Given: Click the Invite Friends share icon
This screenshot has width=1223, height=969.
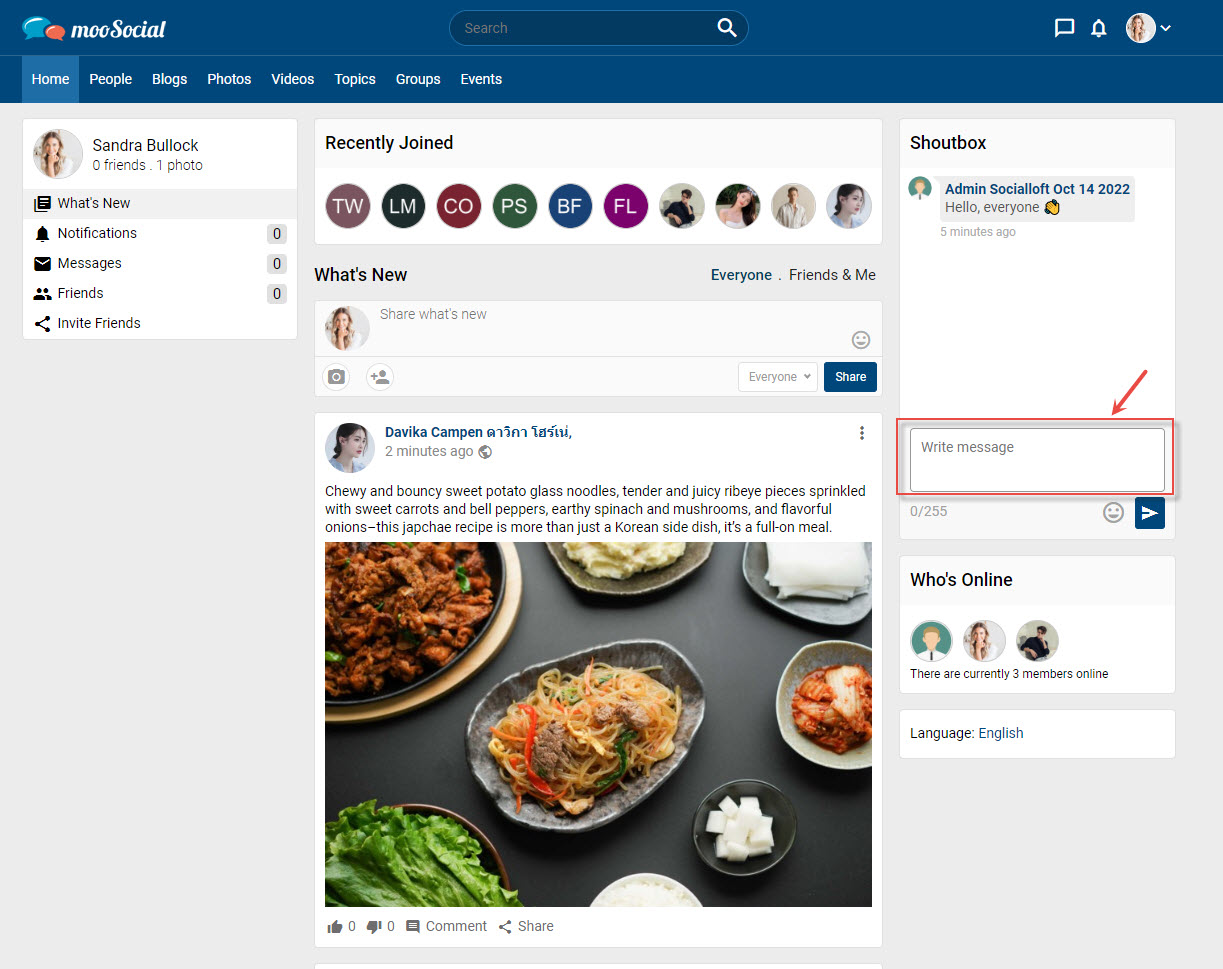Looking at the screenshot, I should point(42,323).
